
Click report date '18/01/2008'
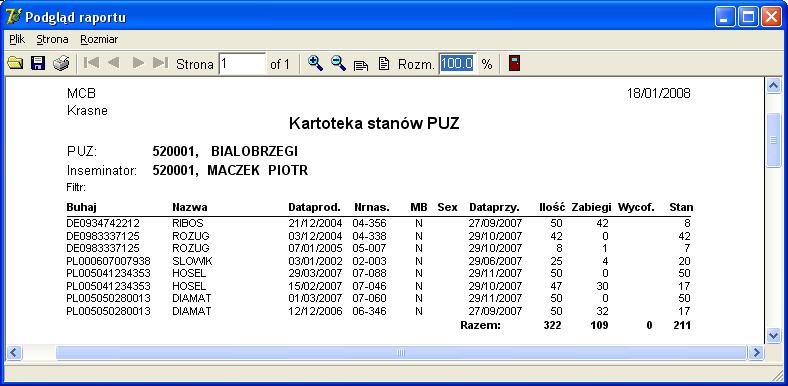coord(659,93)
